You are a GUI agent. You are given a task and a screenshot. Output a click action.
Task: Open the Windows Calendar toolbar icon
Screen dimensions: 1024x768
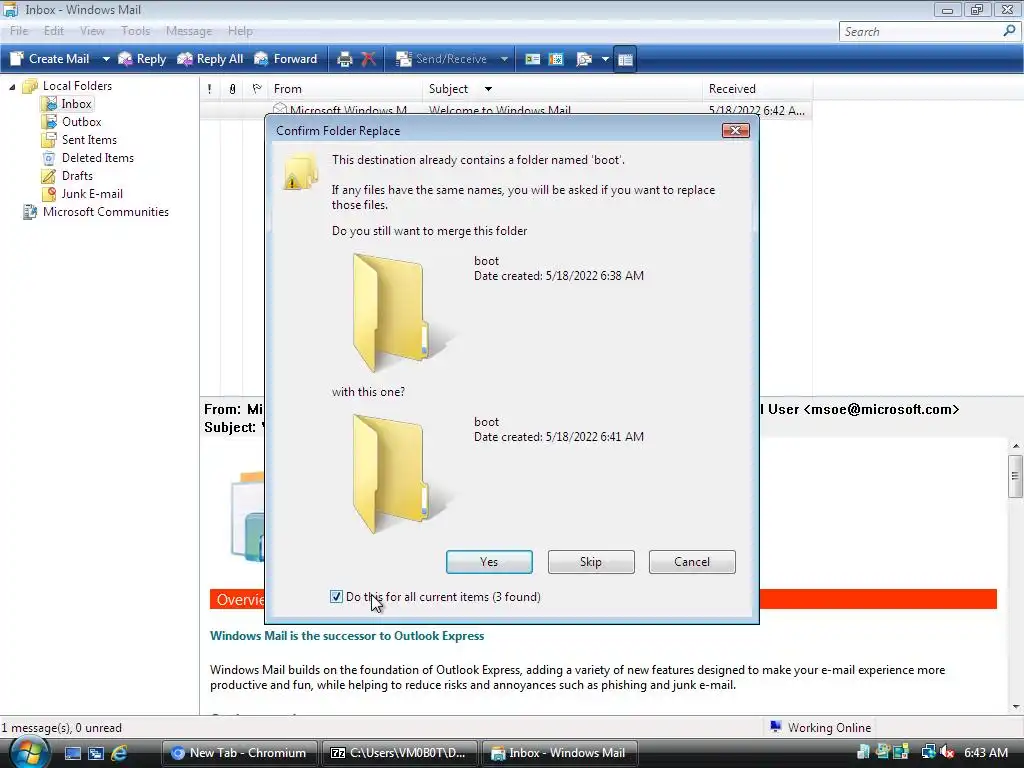(556, 59)
